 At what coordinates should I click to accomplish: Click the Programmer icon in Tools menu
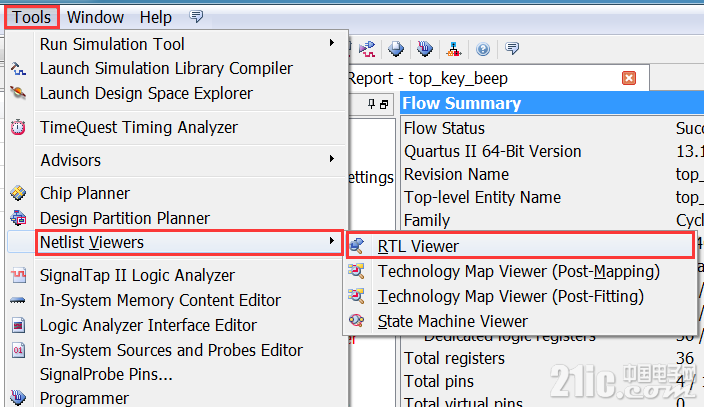click(18, 398)
